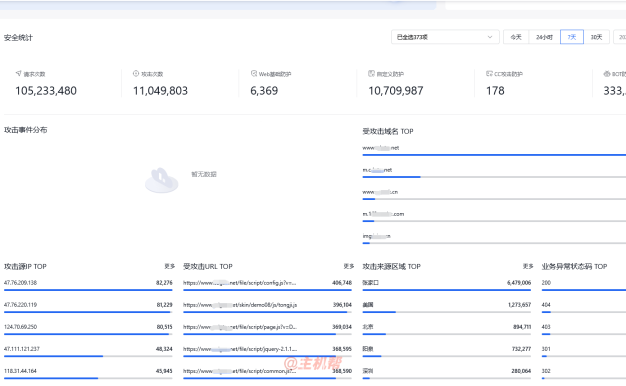Click the cloud no-data placeholder icon
626x386 pixels.
point(161,180)
